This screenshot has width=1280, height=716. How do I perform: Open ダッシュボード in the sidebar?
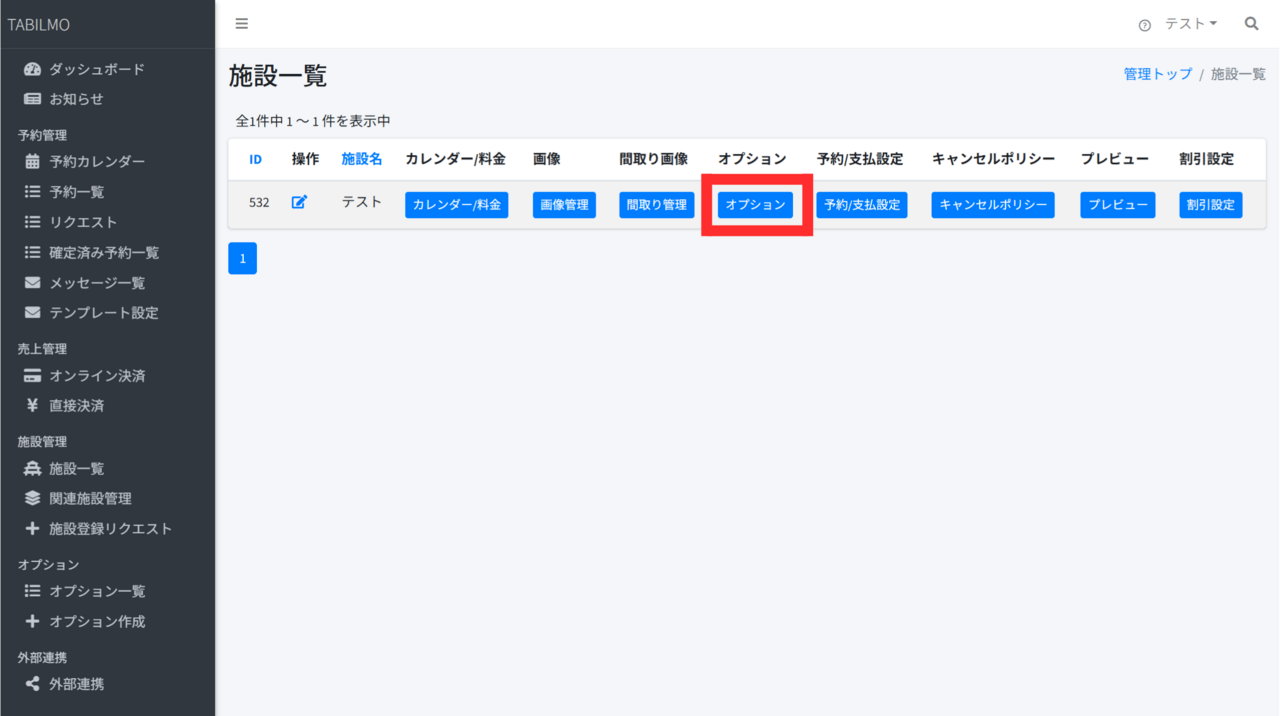96,69
